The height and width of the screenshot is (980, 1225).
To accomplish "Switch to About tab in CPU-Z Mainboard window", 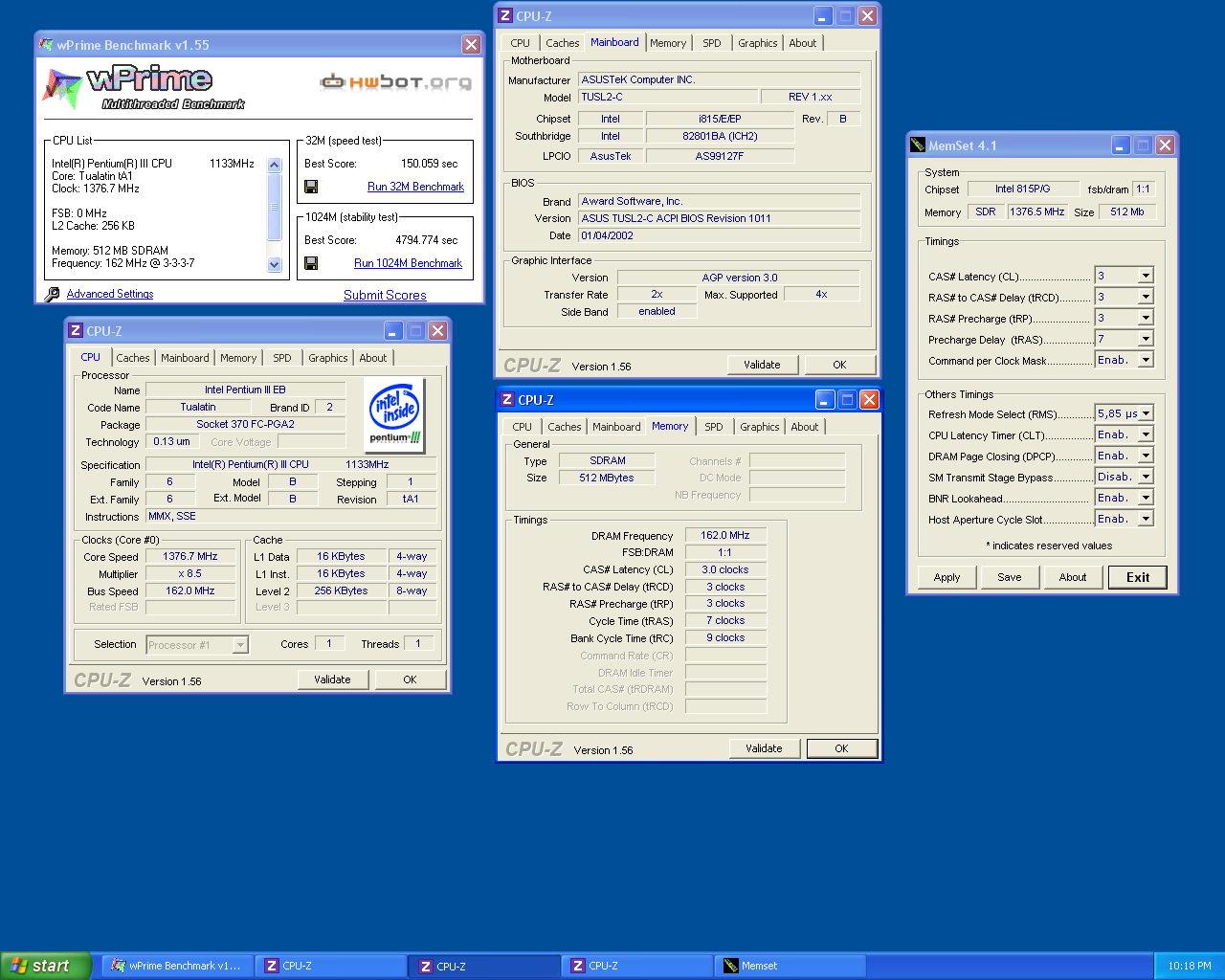I will click(802, 43).
